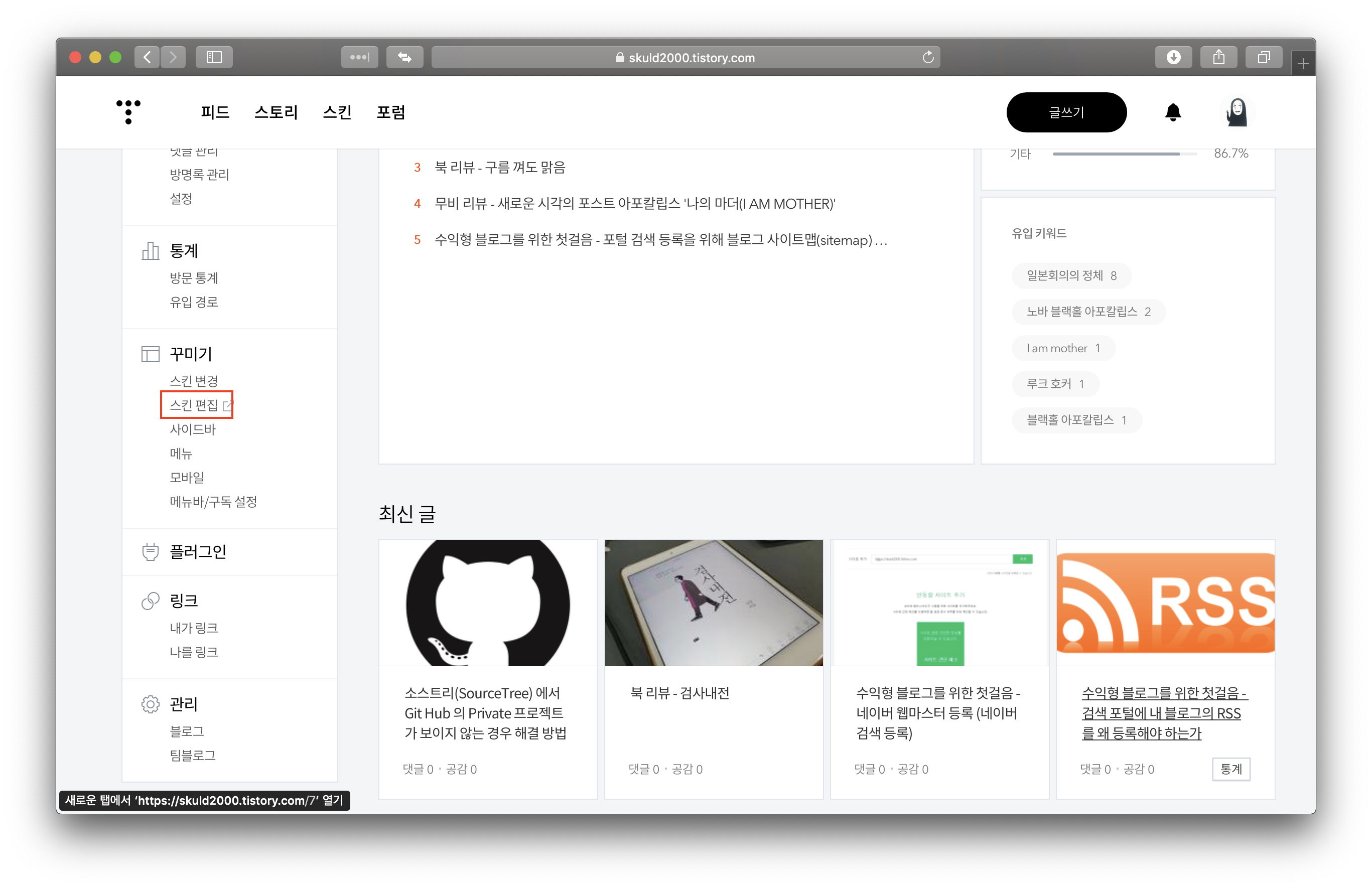Open 스킨 변경 page

(x=194, y=381)
